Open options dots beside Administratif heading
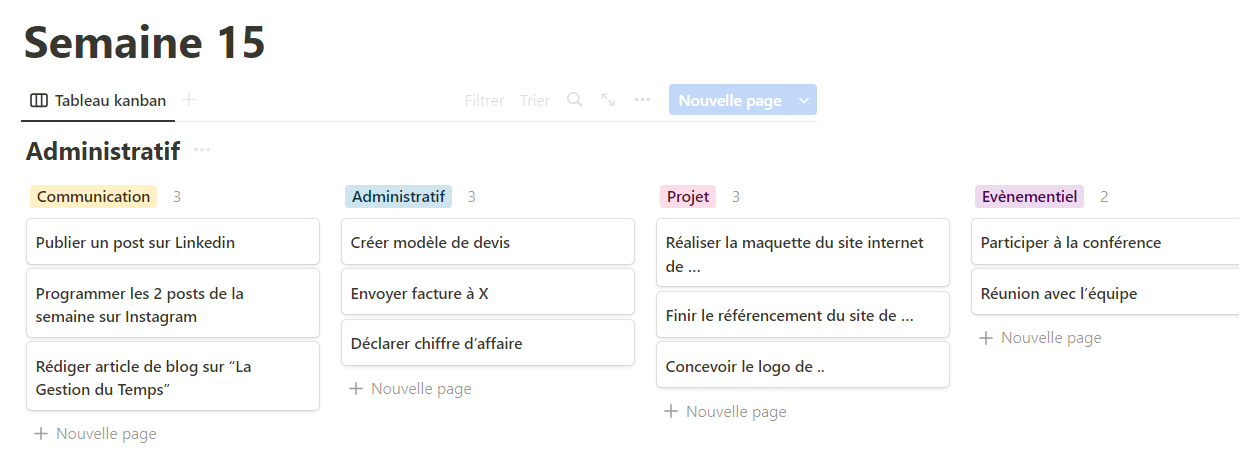The image size is (1243, 456). click(202, 150)
